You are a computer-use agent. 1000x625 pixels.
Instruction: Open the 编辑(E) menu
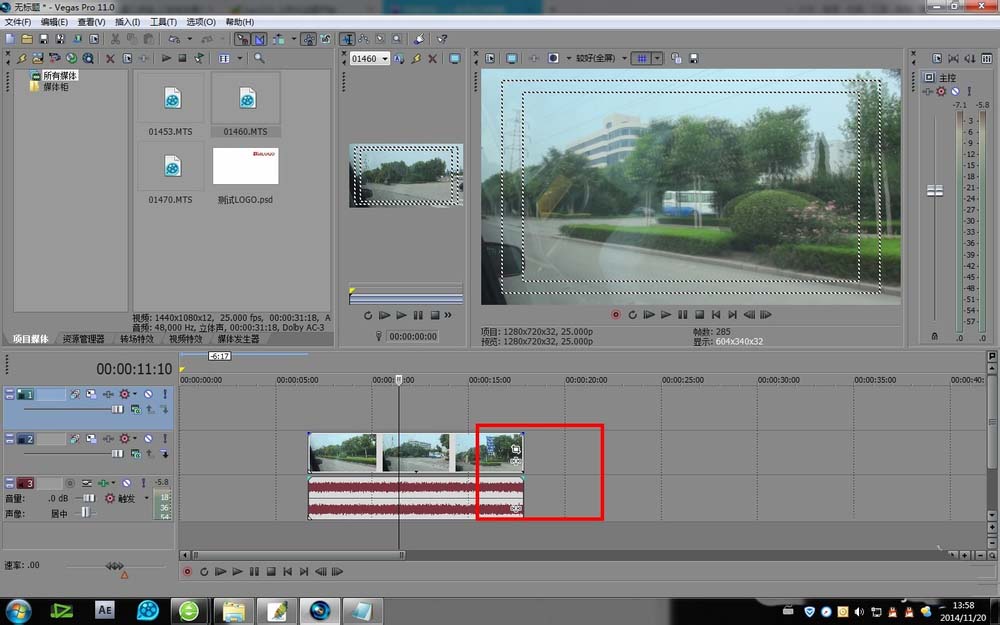tap(54, 22)
